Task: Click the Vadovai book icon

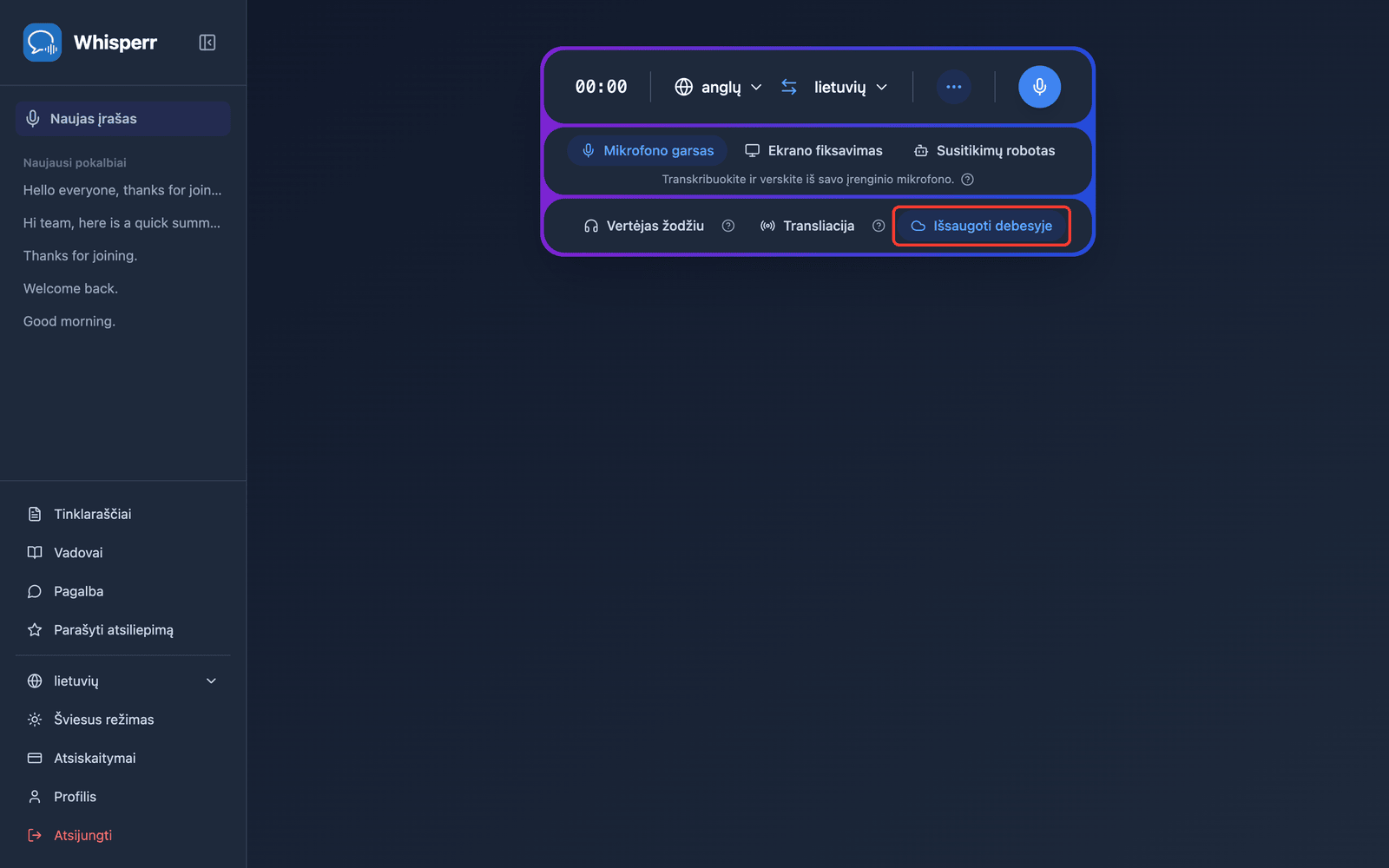Action: pyautogui.click(x=35, y=553)
